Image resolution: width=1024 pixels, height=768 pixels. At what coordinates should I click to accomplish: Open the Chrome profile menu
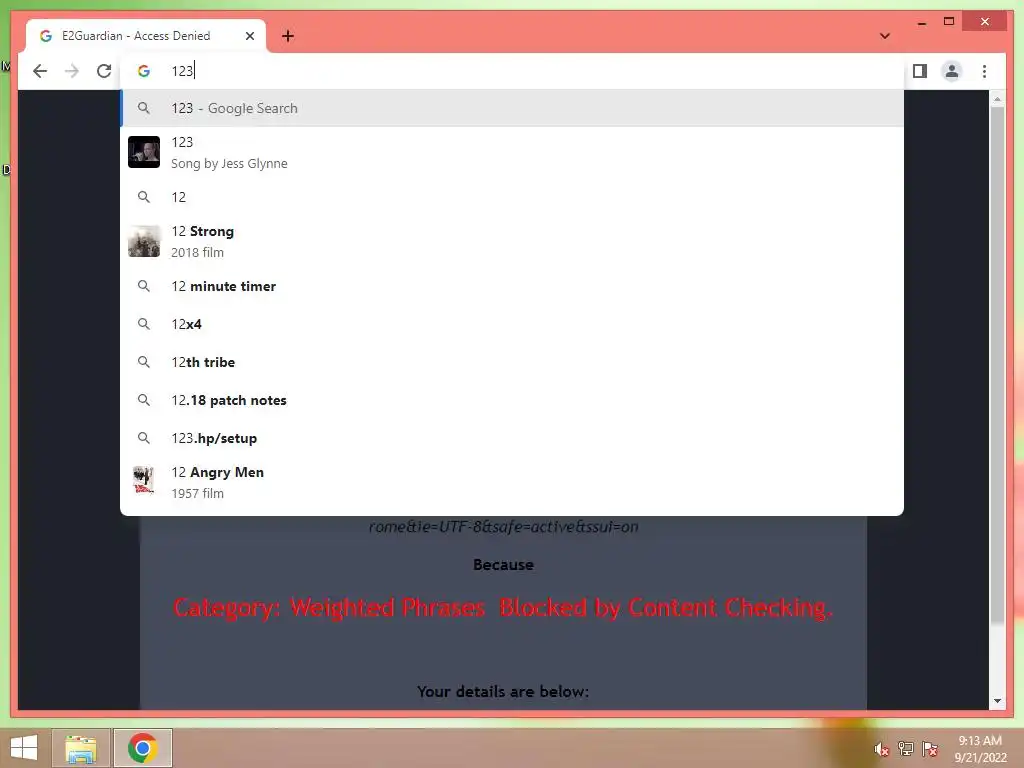pos(952,71)
